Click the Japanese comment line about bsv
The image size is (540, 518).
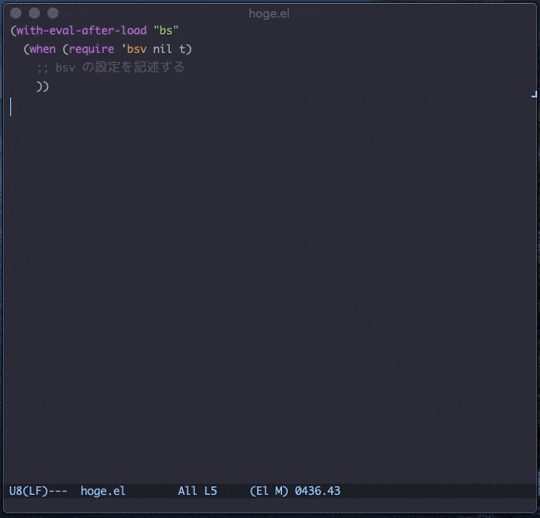pyautogui.click(x=111, y=67)
